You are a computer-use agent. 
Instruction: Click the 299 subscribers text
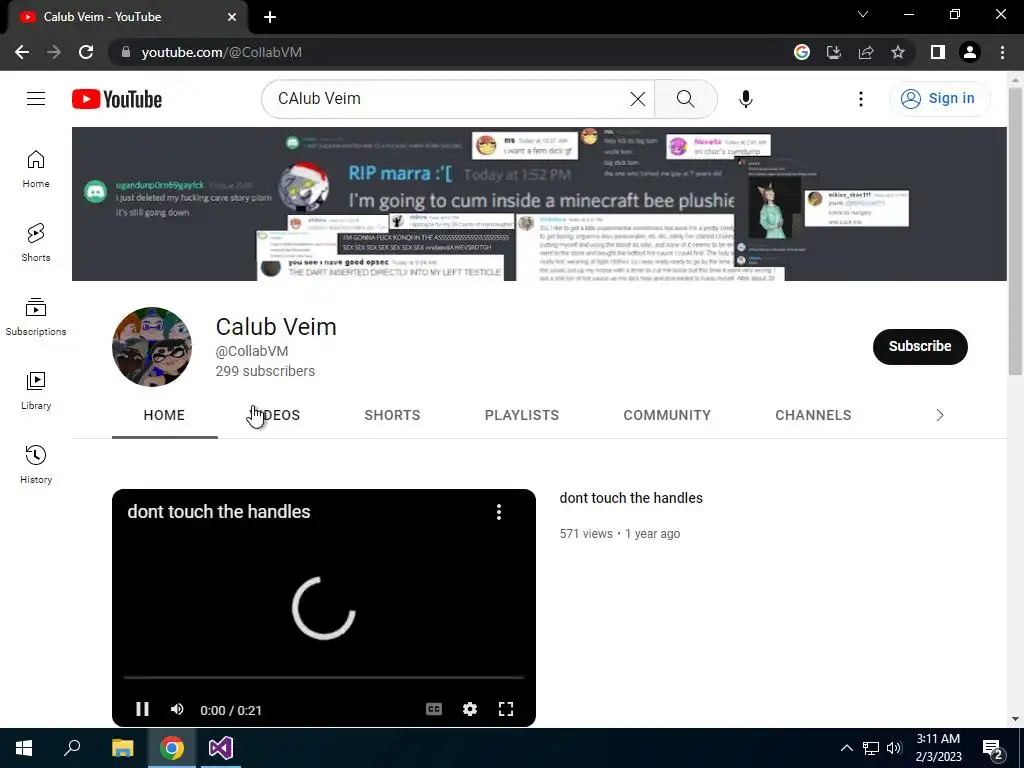[x=265, y=371]
